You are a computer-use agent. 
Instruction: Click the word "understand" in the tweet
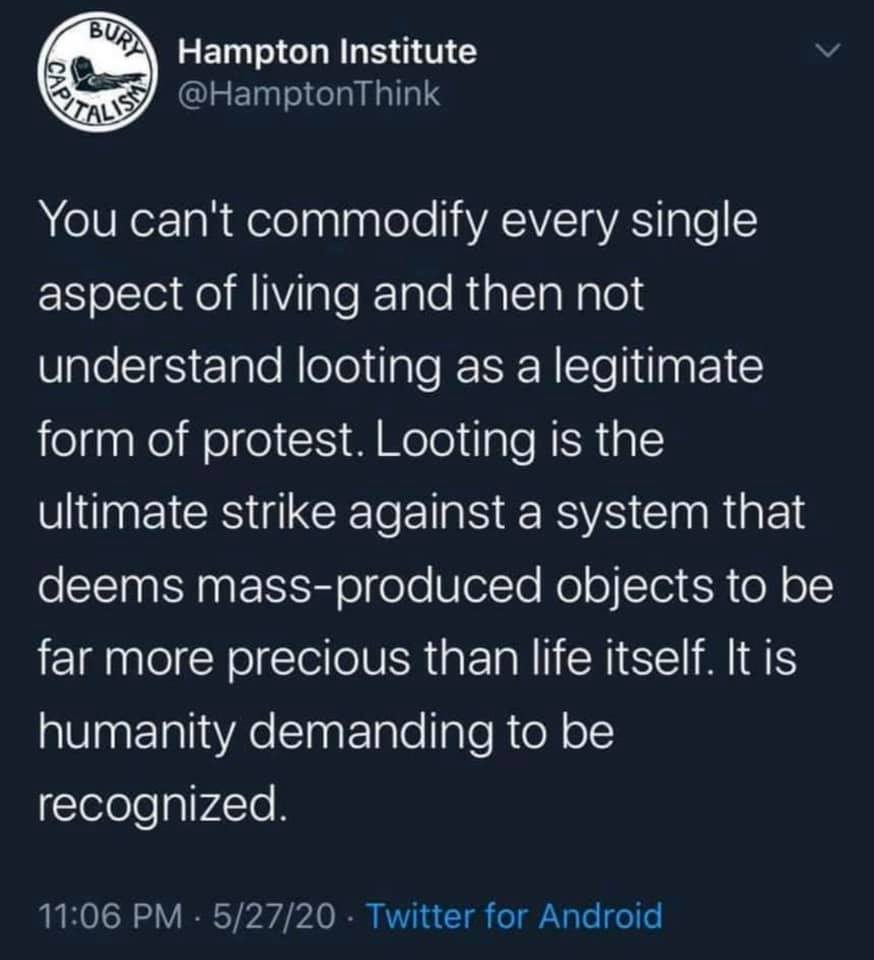click(x=161, y=367)
